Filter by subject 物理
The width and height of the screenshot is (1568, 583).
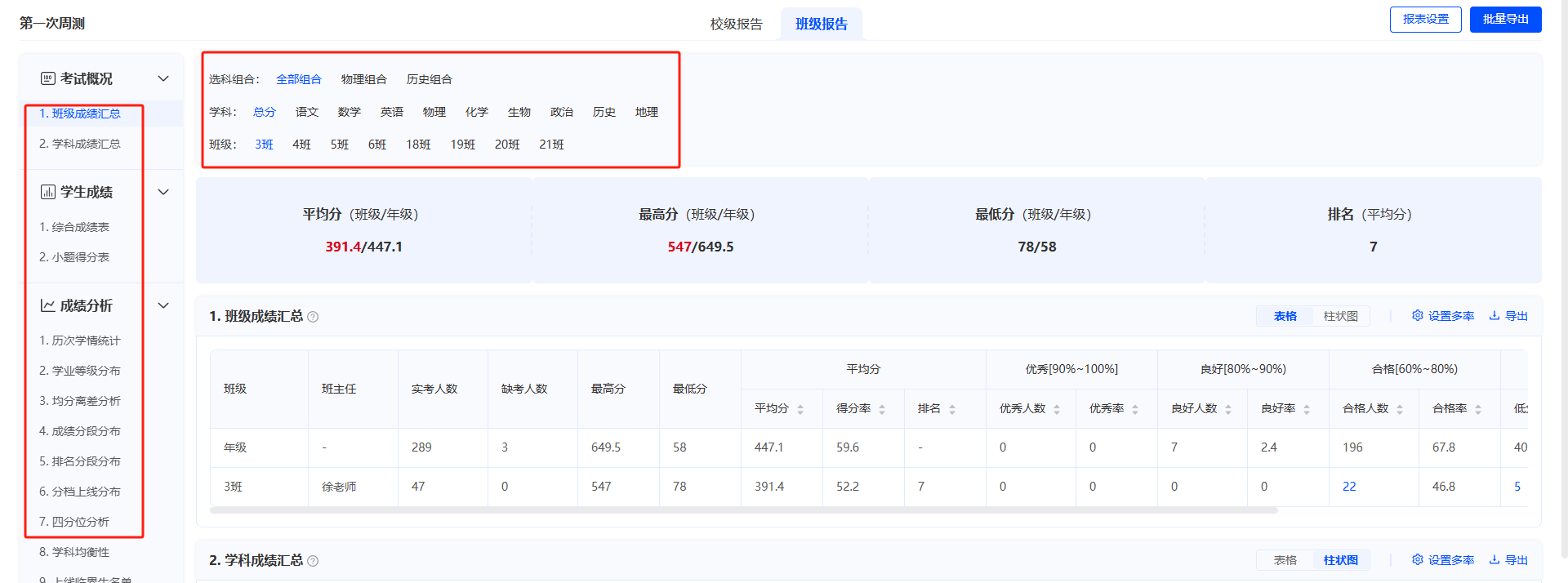(x=434, y=112)
